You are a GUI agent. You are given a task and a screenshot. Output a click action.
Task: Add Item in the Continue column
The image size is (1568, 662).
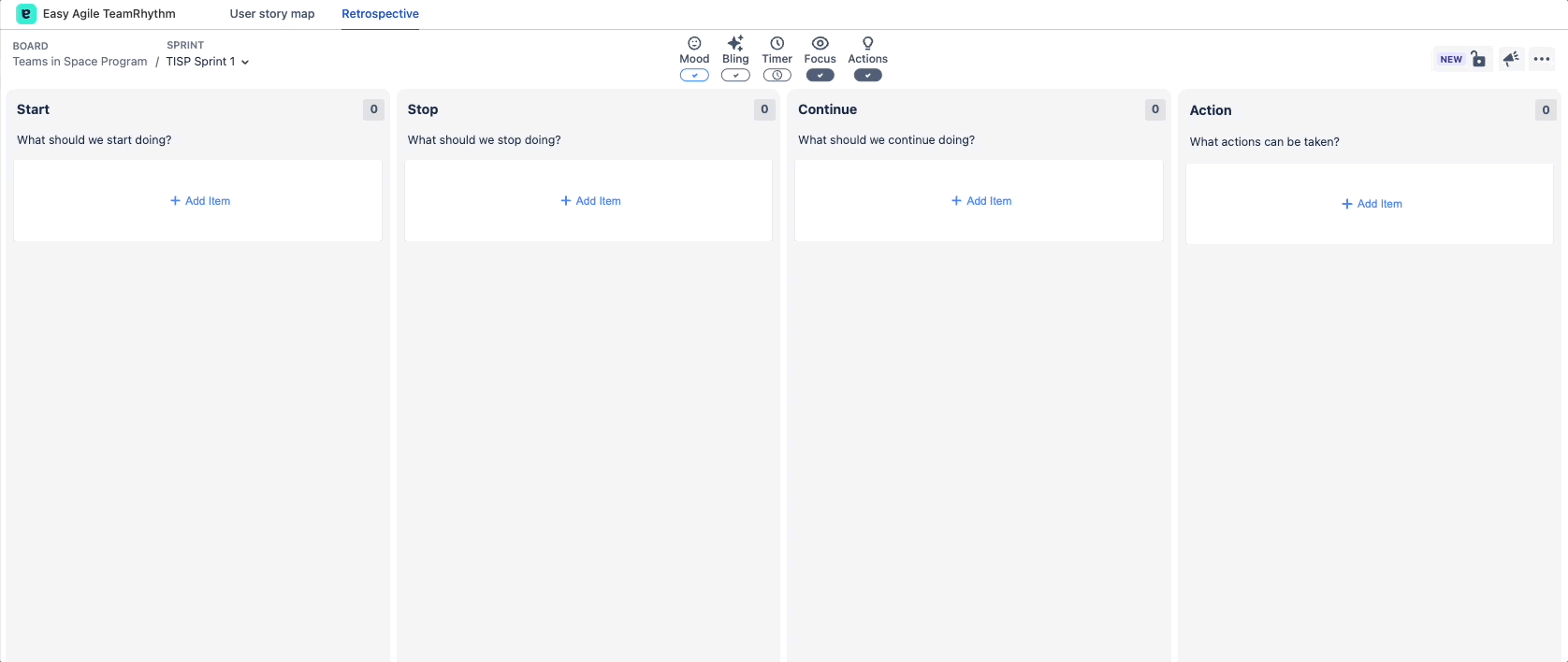pos(980,201)
